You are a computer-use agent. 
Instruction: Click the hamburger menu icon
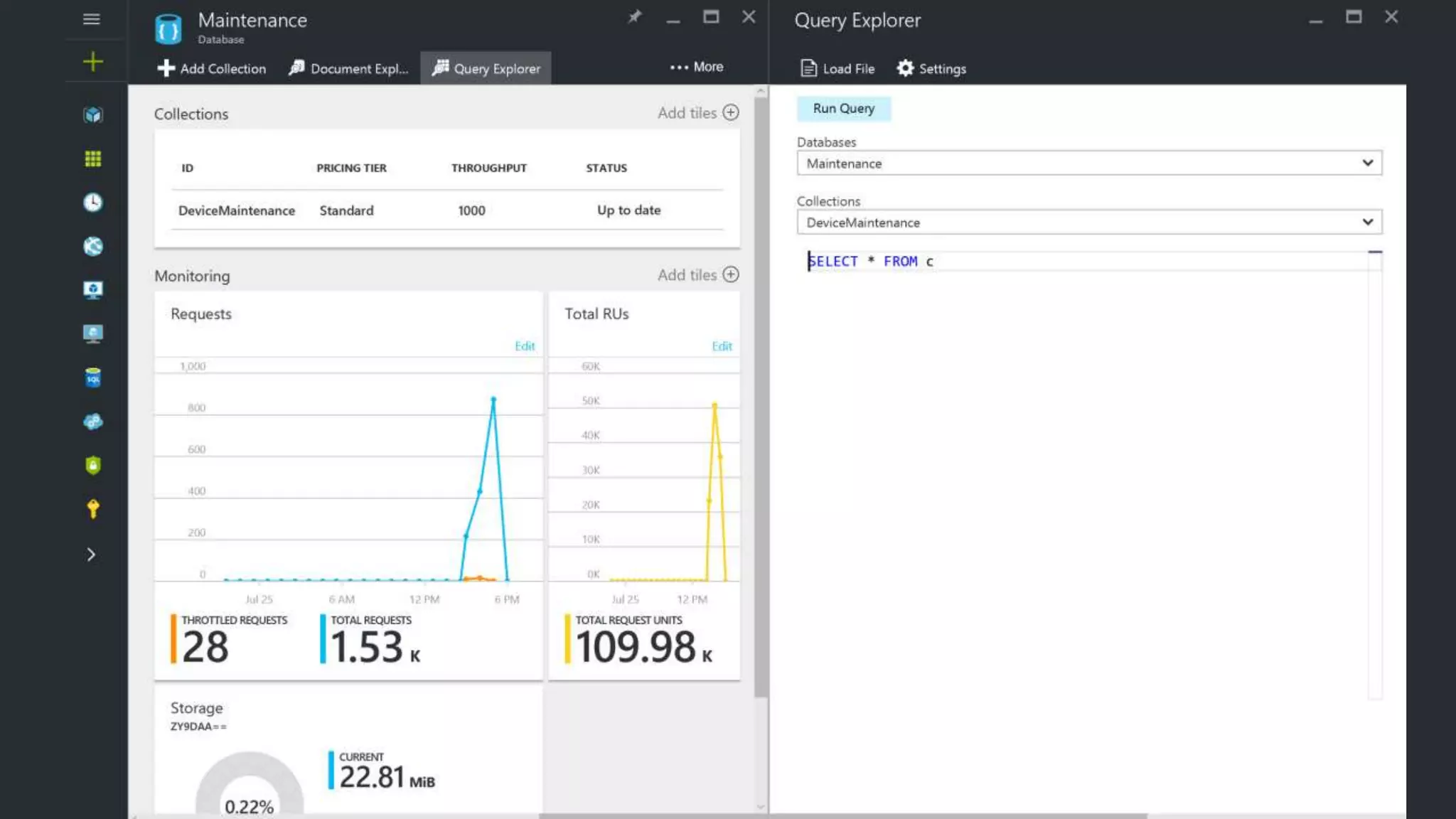pyautogui.click(x=91, y=19)
